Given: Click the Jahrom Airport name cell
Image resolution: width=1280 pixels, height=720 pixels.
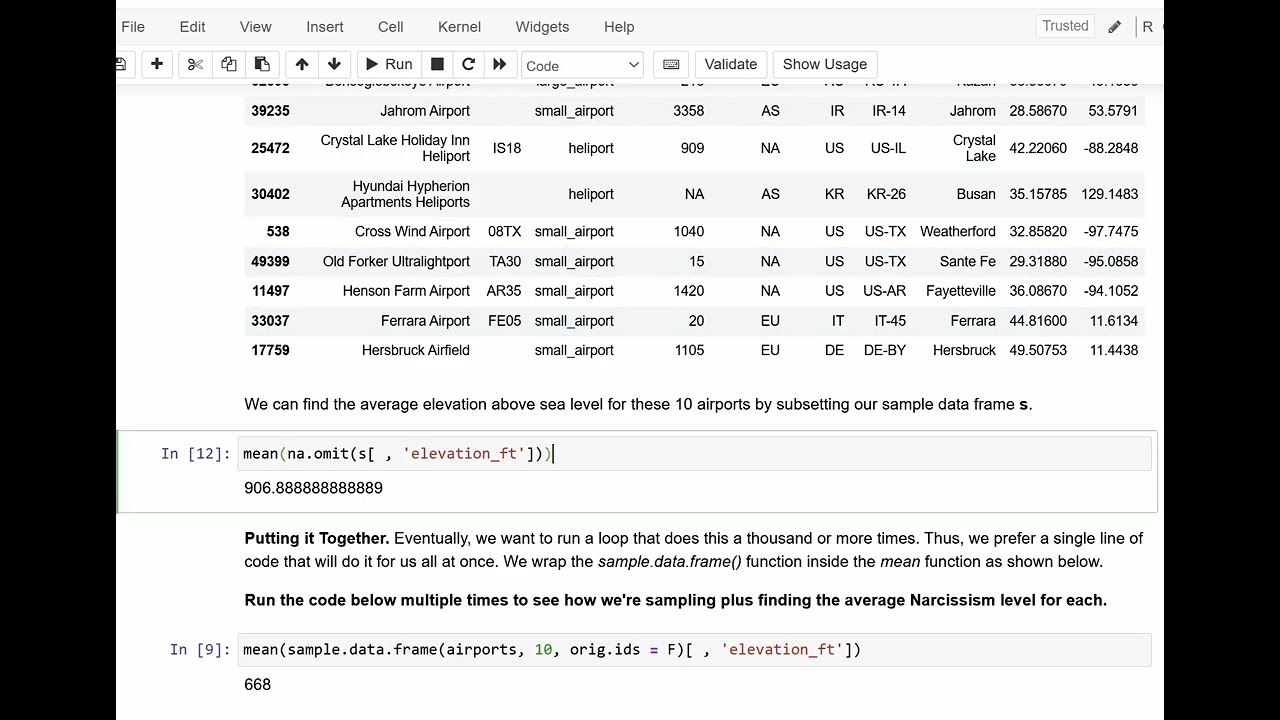Looking at the screenshot, I should click(x=425, y=111).
